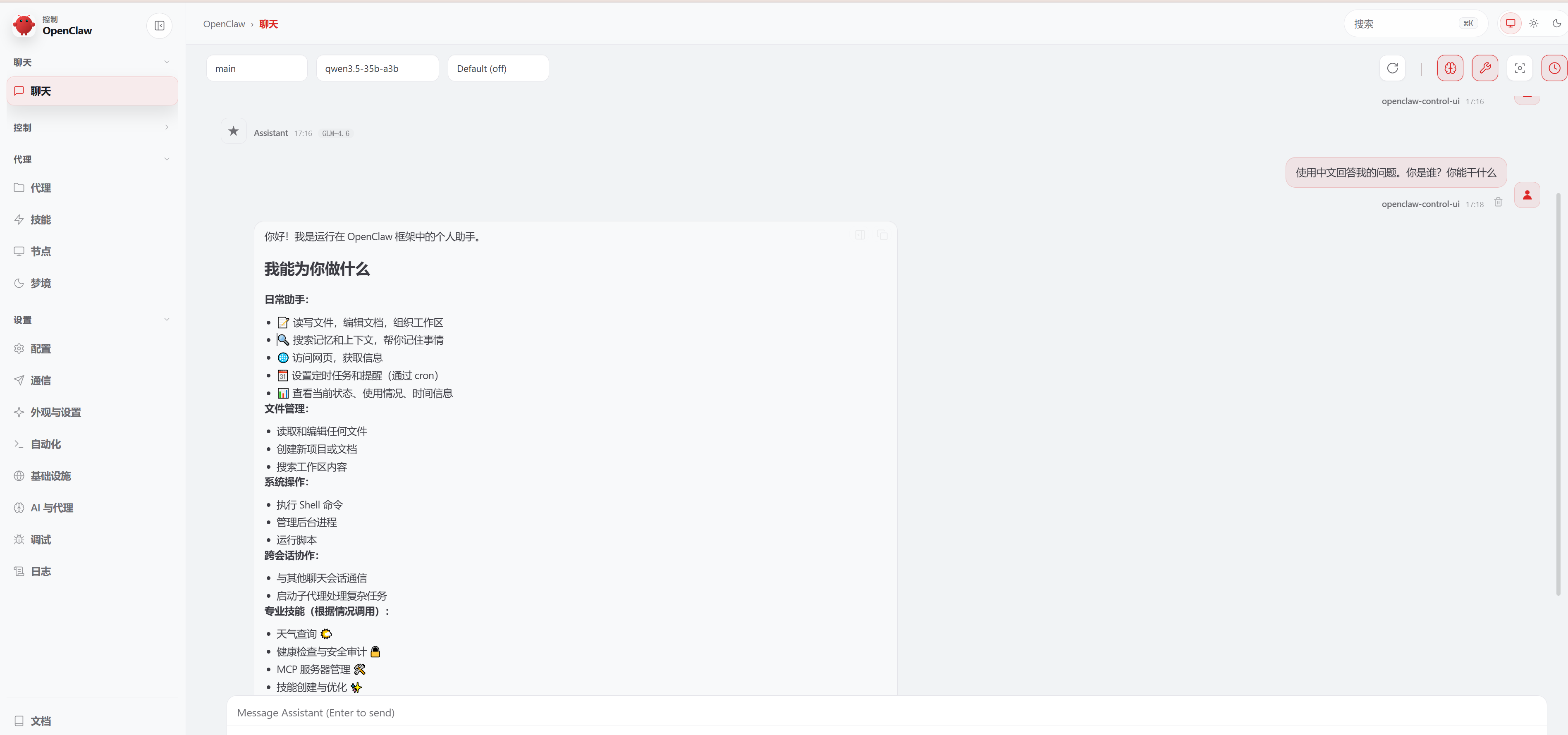The height and width of the screenshot is (735, 1568).
Task: Open 日志 in the sidebar
Action: [93, 571]
